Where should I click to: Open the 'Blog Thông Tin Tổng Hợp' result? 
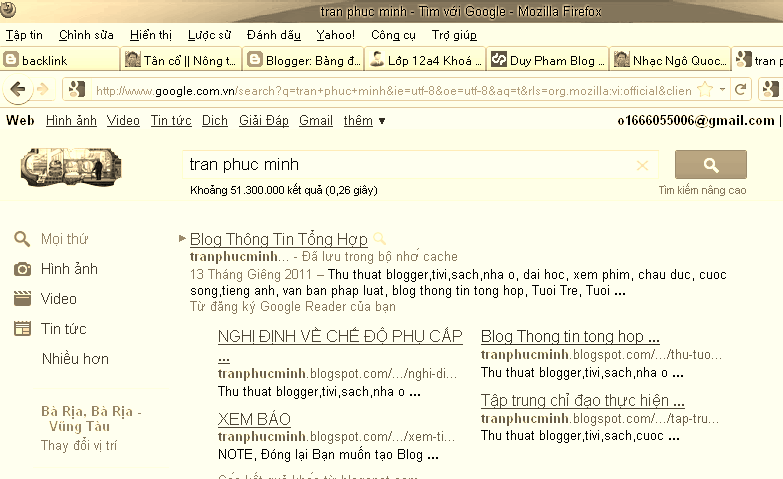click(x=279, y=239)
